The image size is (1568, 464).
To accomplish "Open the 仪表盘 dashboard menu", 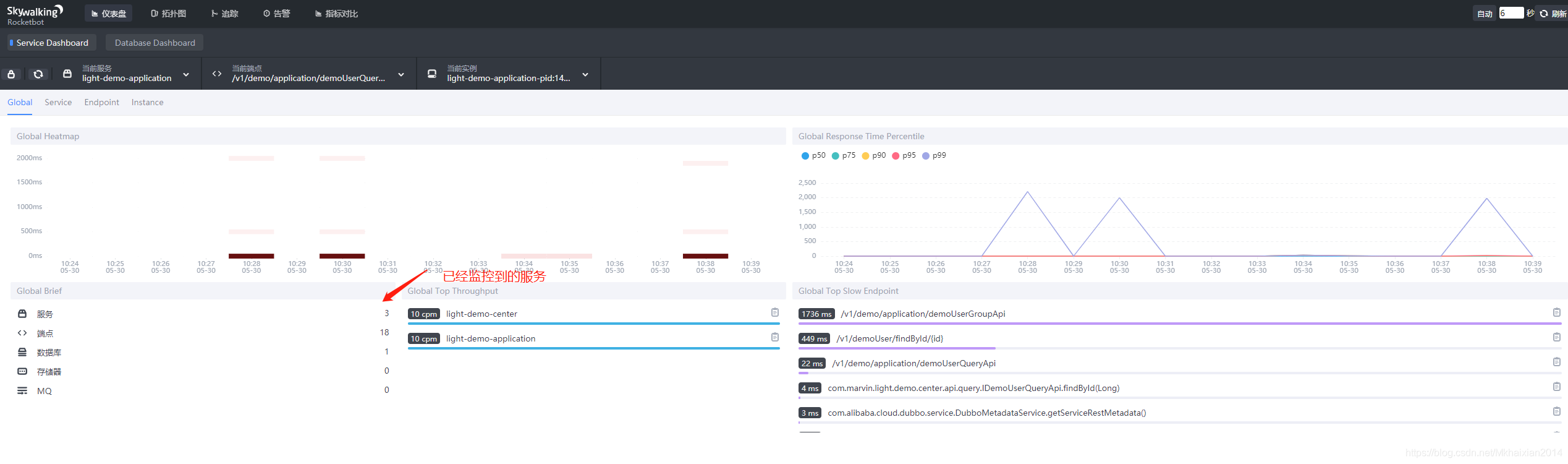I will pos(108,14).
